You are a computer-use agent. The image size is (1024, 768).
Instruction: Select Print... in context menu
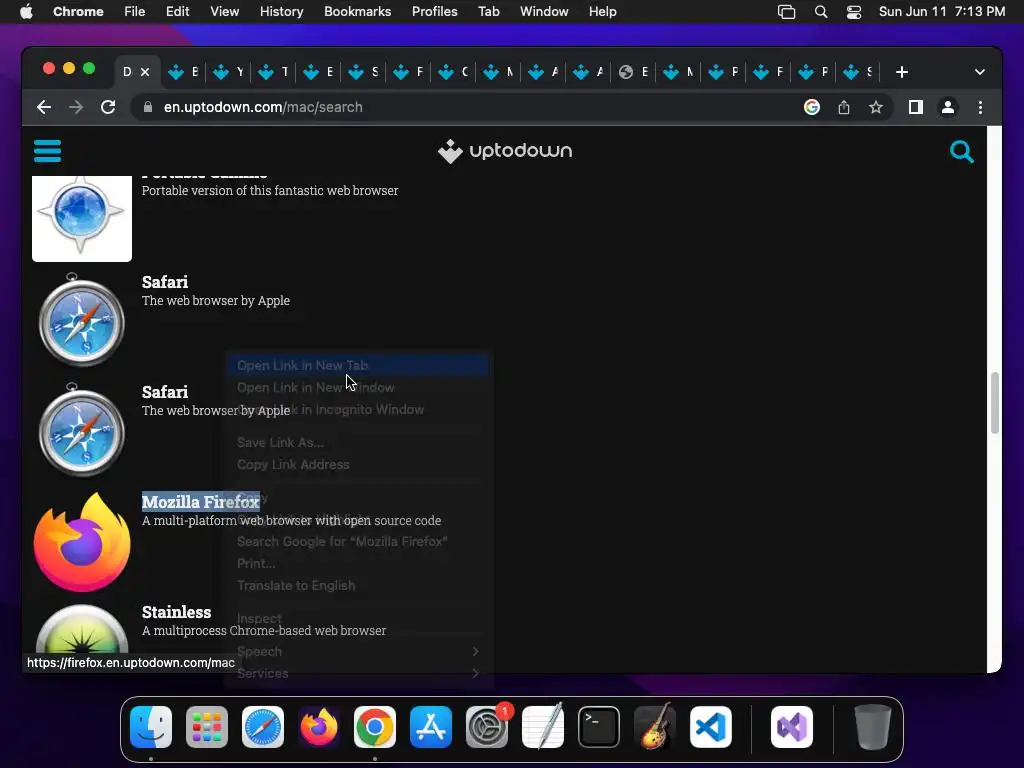(359, 564)
